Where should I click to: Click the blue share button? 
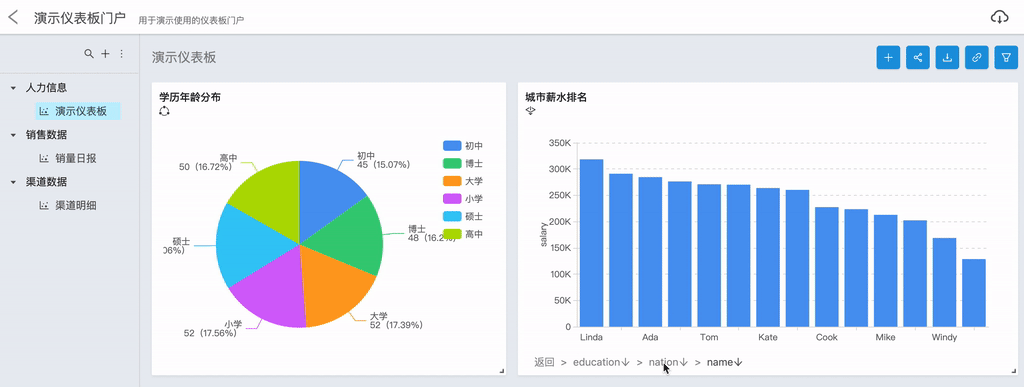(918, 57)
